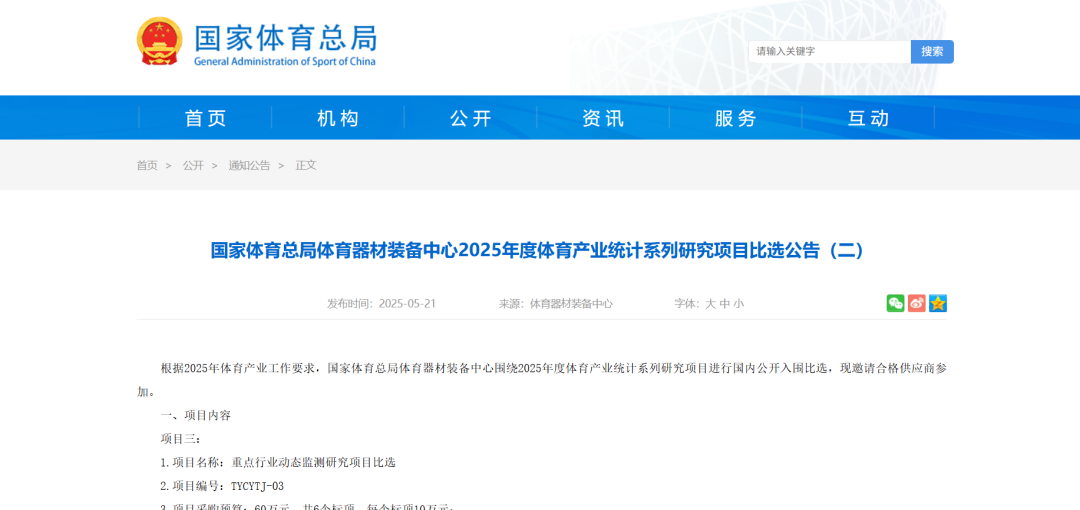The width and height of the screenshot is (1080, 510).
Task: Click the 搜索 search button
Action: 932,52
